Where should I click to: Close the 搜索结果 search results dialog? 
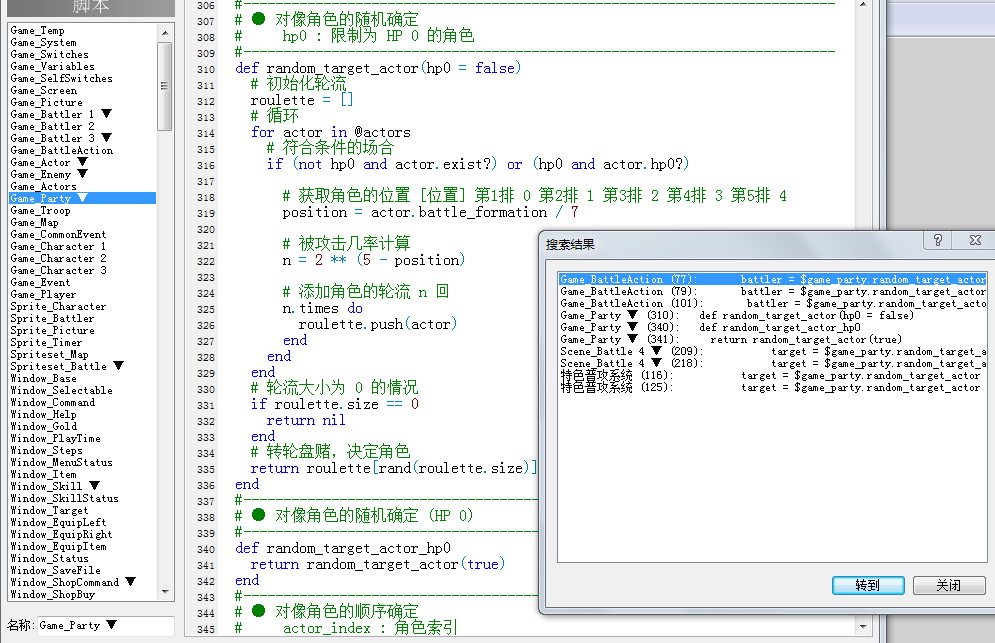[975, 240]
